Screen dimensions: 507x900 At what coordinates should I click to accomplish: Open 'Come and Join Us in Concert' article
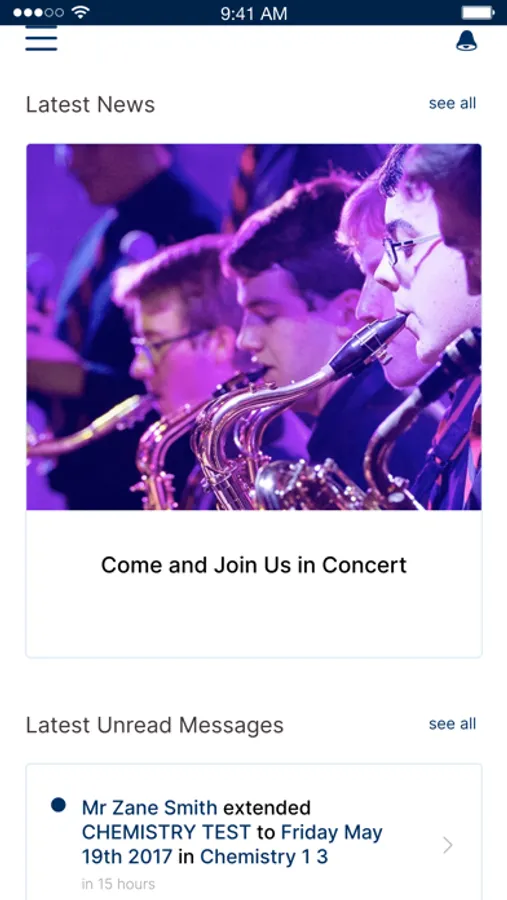[x=254, y=565]
